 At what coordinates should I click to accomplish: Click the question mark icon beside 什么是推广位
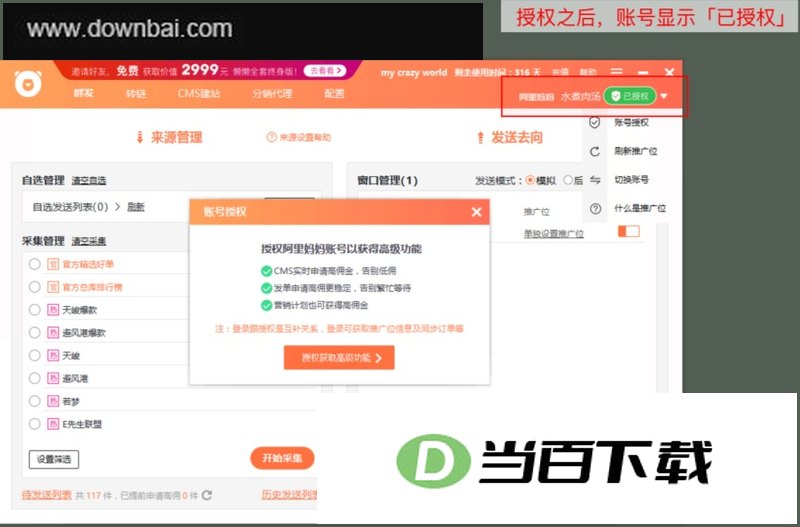click(595, 209)
